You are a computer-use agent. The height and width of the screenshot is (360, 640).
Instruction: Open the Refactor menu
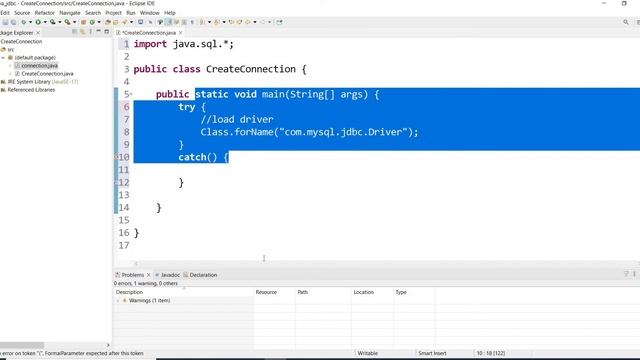pyautogui.click(x=44, y=13)
